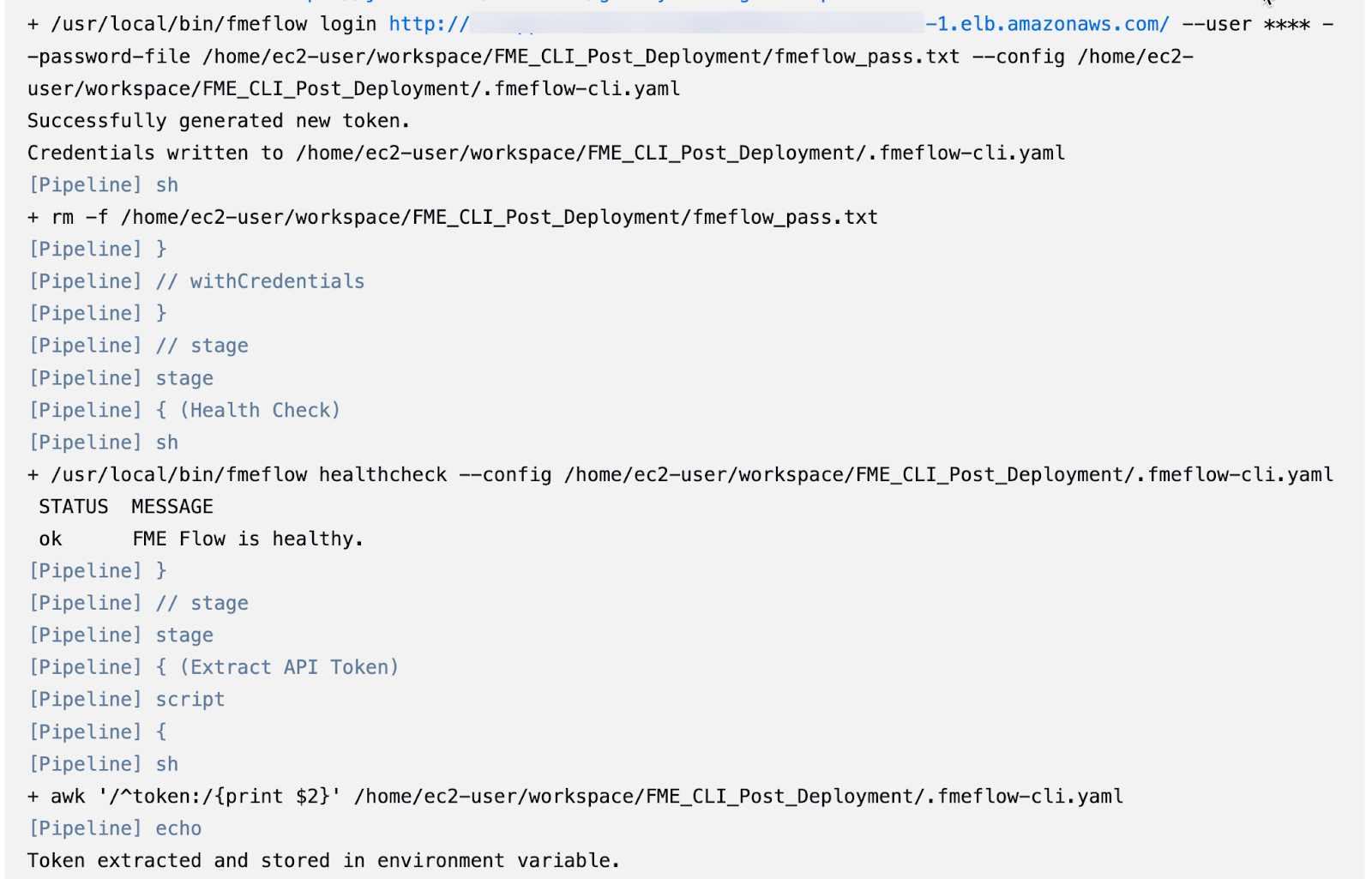This screenshot has width=1372, height=879.
Task: Click the [Pipeline] stage line above Health Check
Action: click(x=121, y=378)
